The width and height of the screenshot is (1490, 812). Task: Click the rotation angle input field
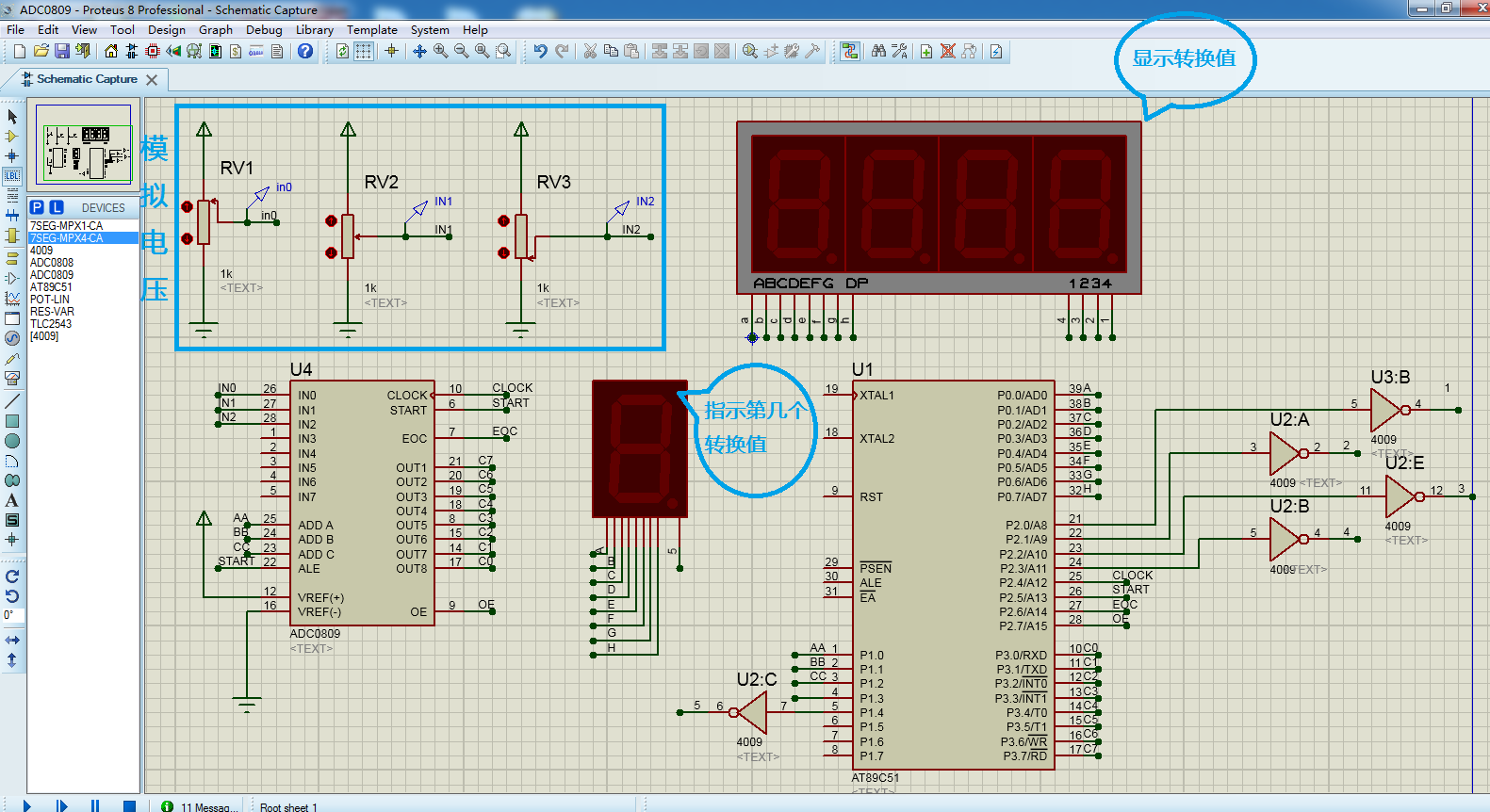[12, 615]
